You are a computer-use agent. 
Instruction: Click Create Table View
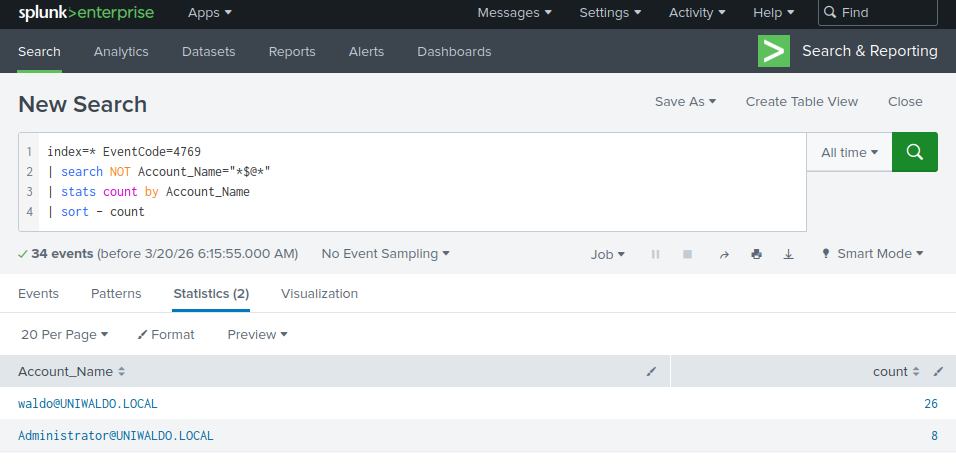(801, 101)
